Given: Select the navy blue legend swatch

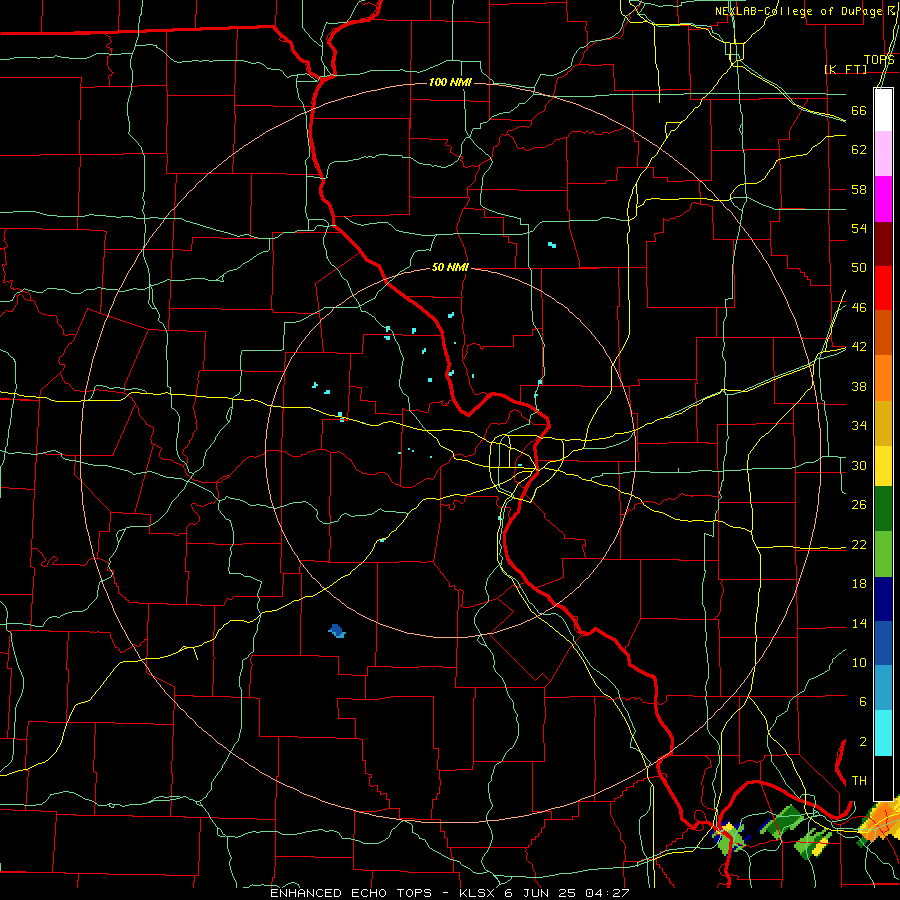Looking at the screenshot, I should pos(883,599).
